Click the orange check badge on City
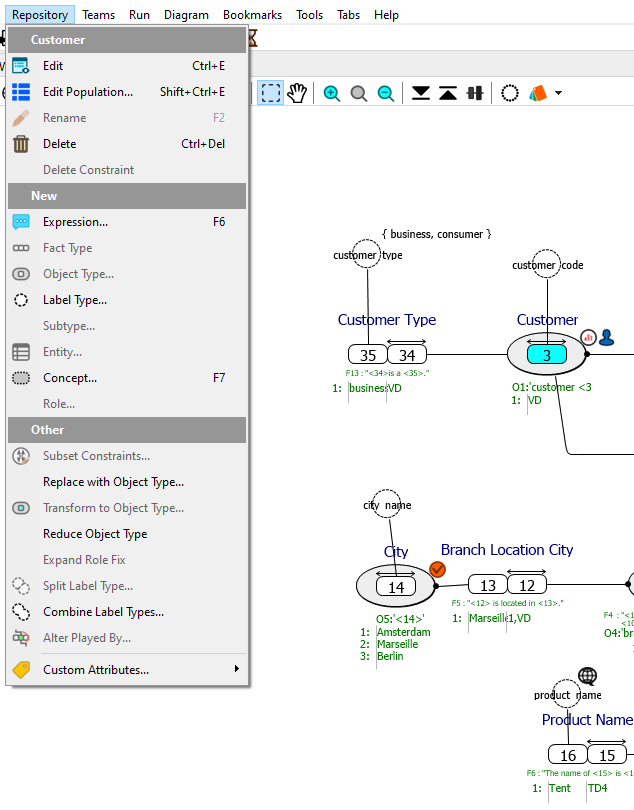 click(437, 569)
